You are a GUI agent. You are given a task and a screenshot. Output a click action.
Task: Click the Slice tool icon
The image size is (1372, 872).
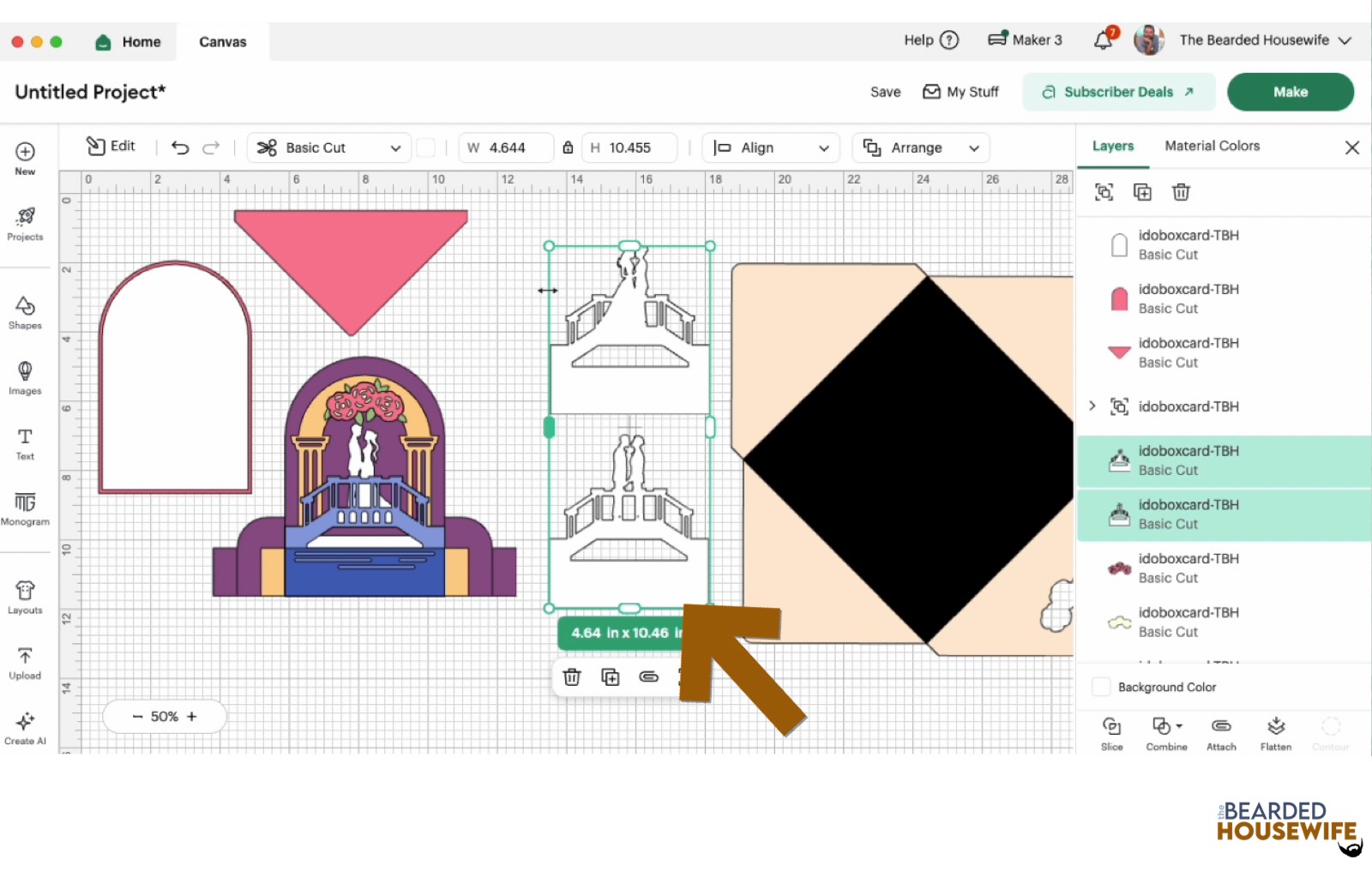click(1111, 732)
